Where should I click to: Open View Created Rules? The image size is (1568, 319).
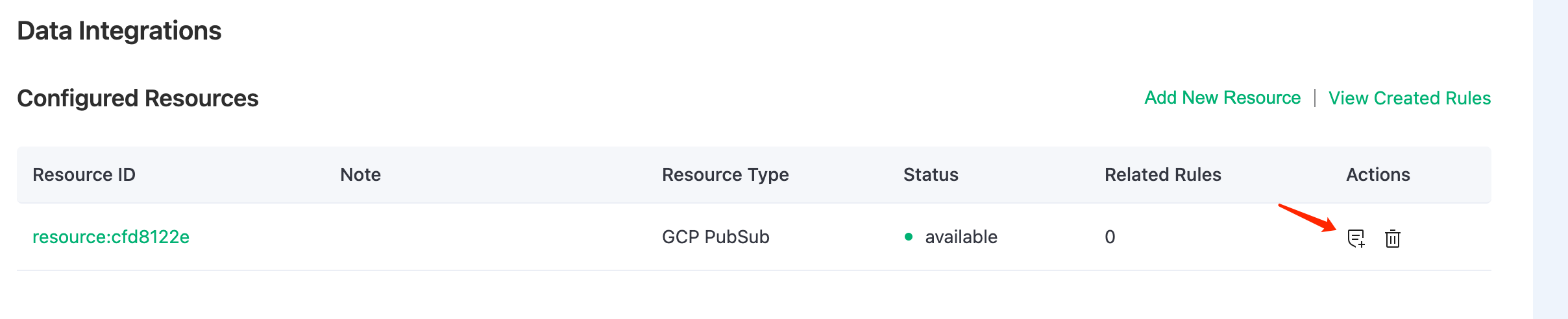pyautogui.click(x=1409, y=98)
